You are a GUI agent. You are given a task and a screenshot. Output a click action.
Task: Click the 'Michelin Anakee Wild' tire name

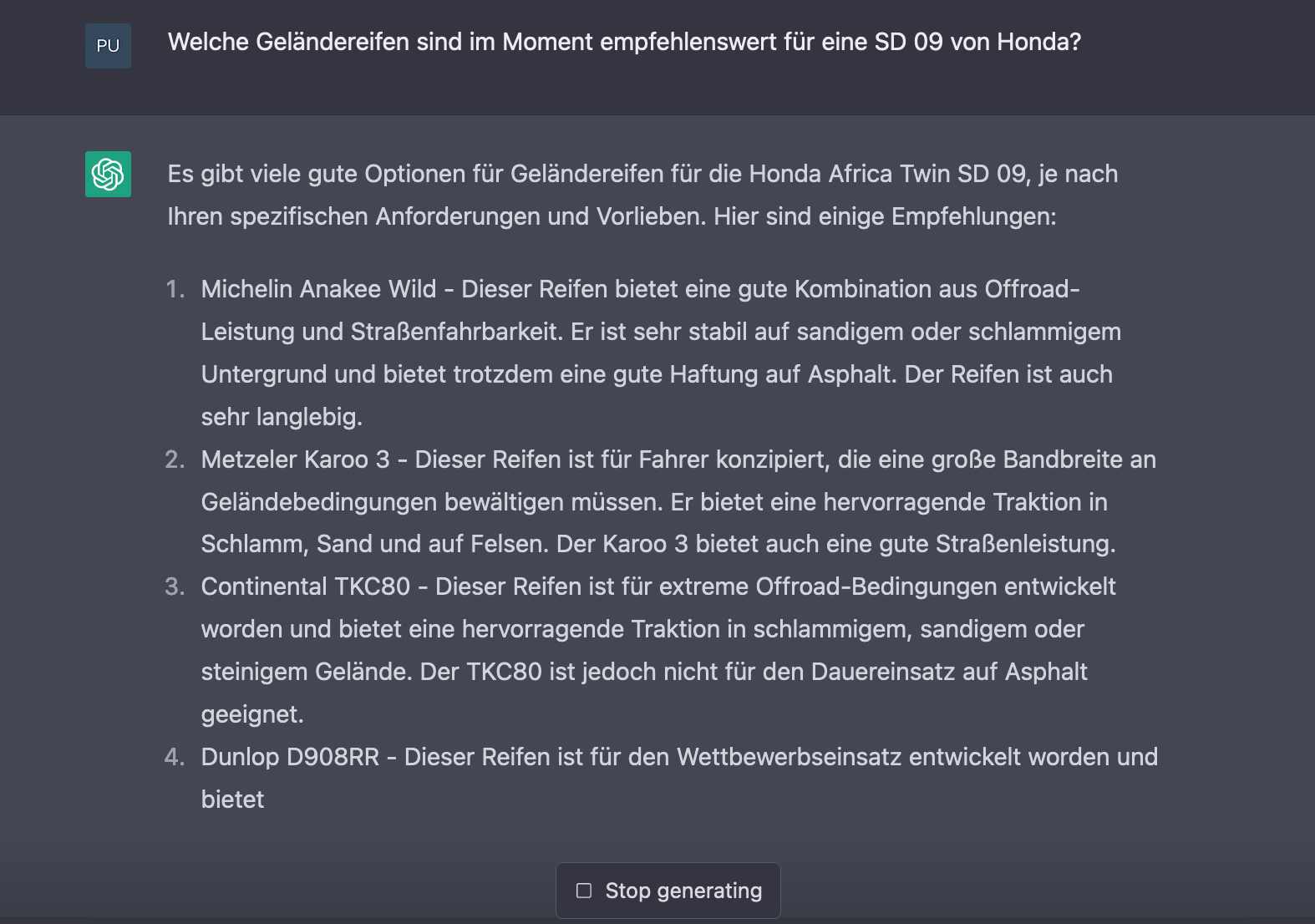(318, 289)
